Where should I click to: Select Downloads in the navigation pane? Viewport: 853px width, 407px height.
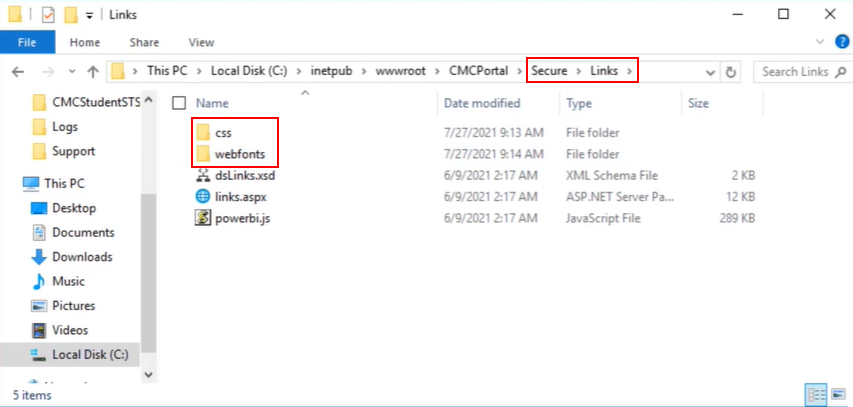tap(80, 257)
